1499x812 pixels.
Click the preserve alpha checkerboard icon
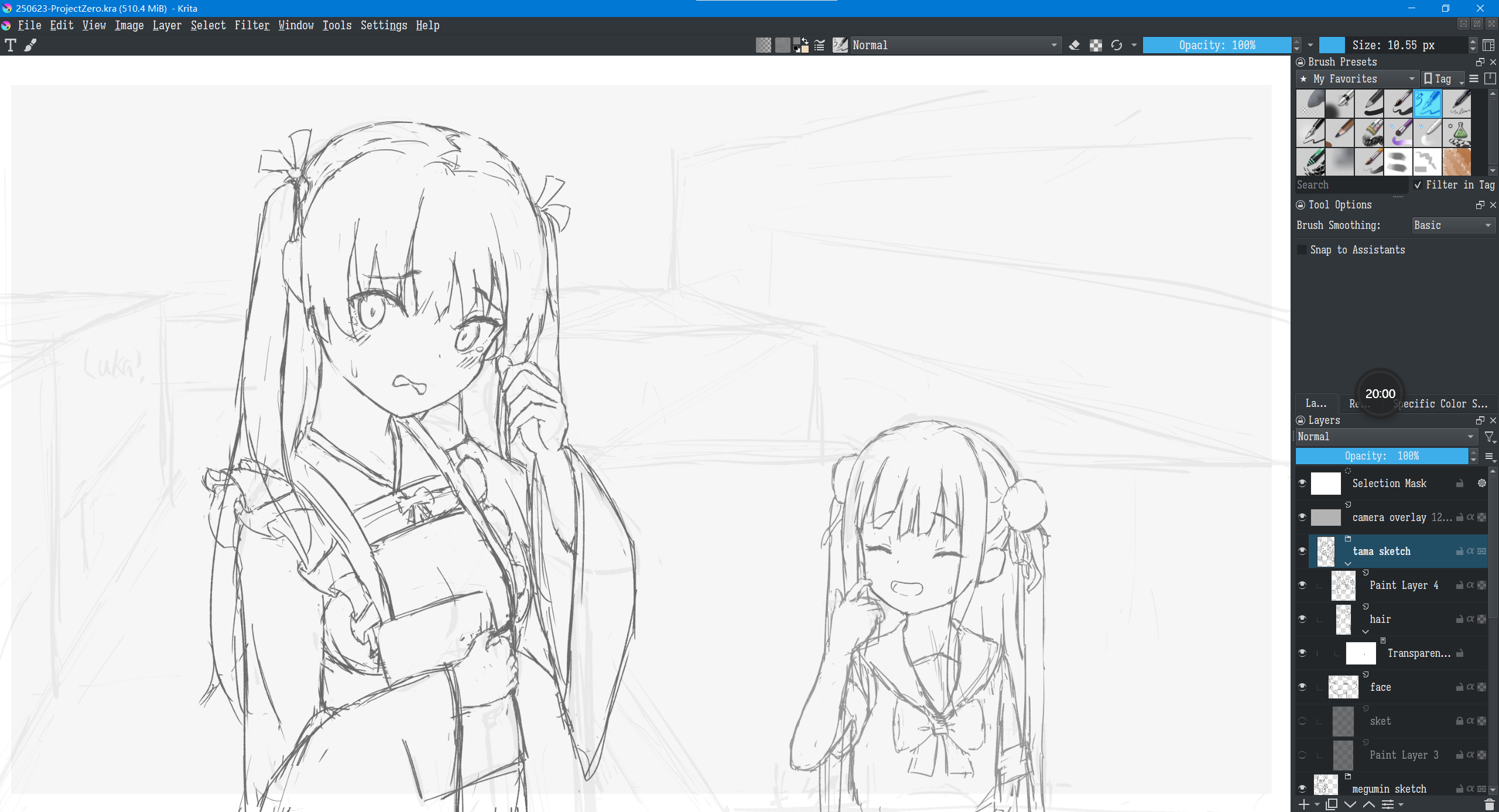tap(1096, 45)
